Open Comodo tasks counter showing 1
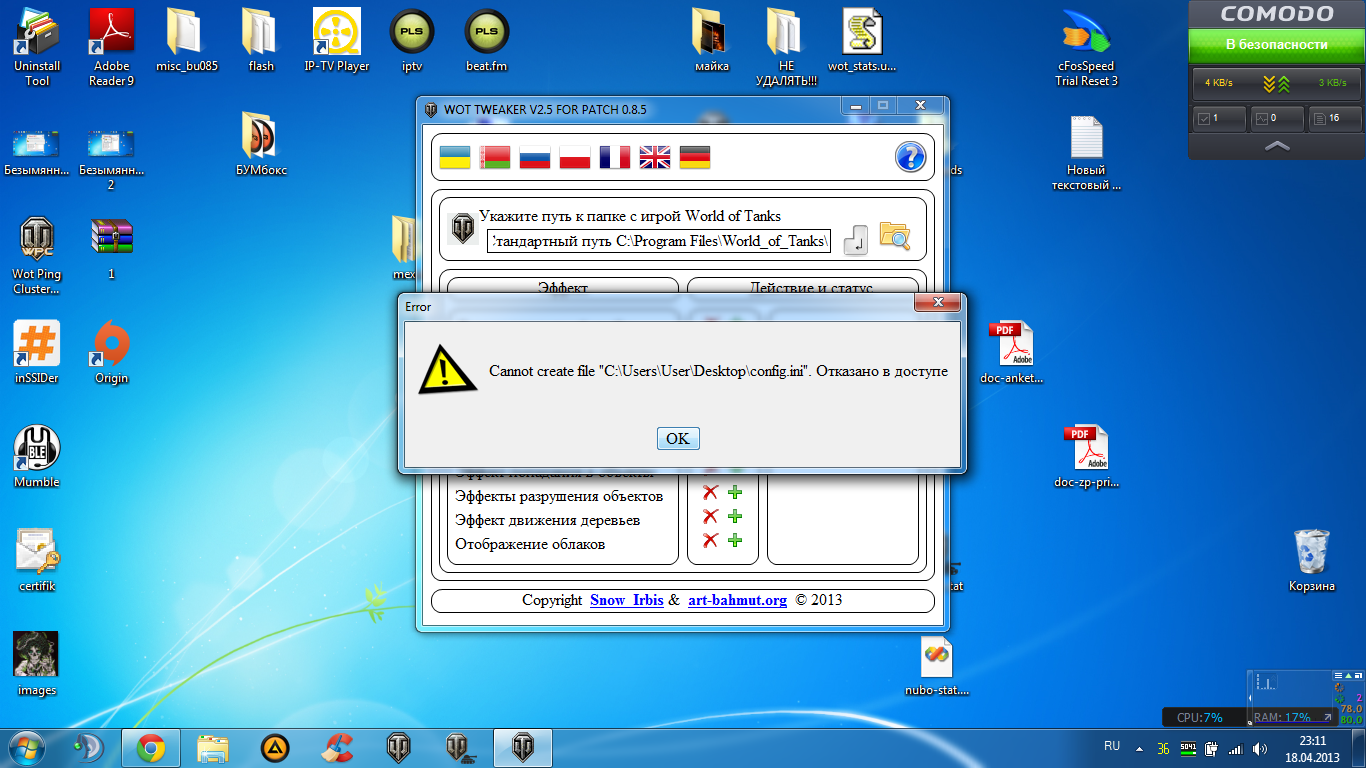1366x768 pixels. 1219,118
